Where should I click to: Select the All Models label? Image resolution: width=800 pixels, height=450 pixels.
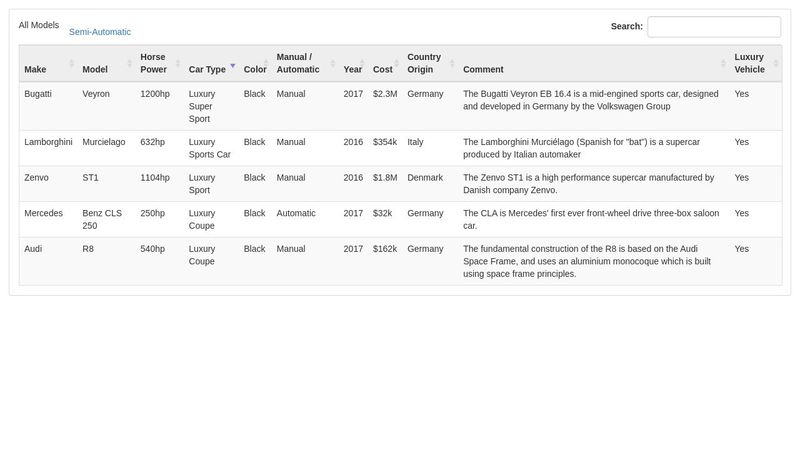point(39,25)
